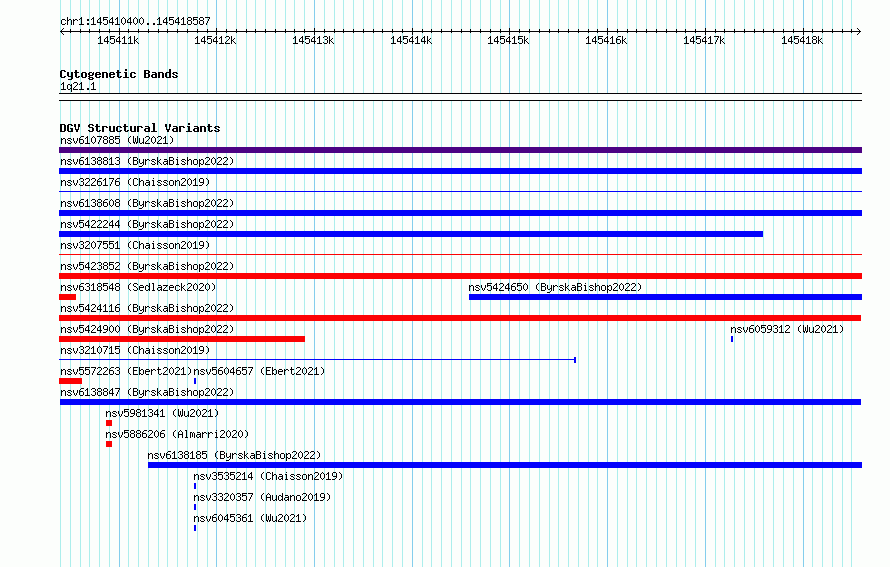The width and height of the screenshot is (890, 567).
Task: Select the red bar under nsv5424116
Action: [460, 318]
